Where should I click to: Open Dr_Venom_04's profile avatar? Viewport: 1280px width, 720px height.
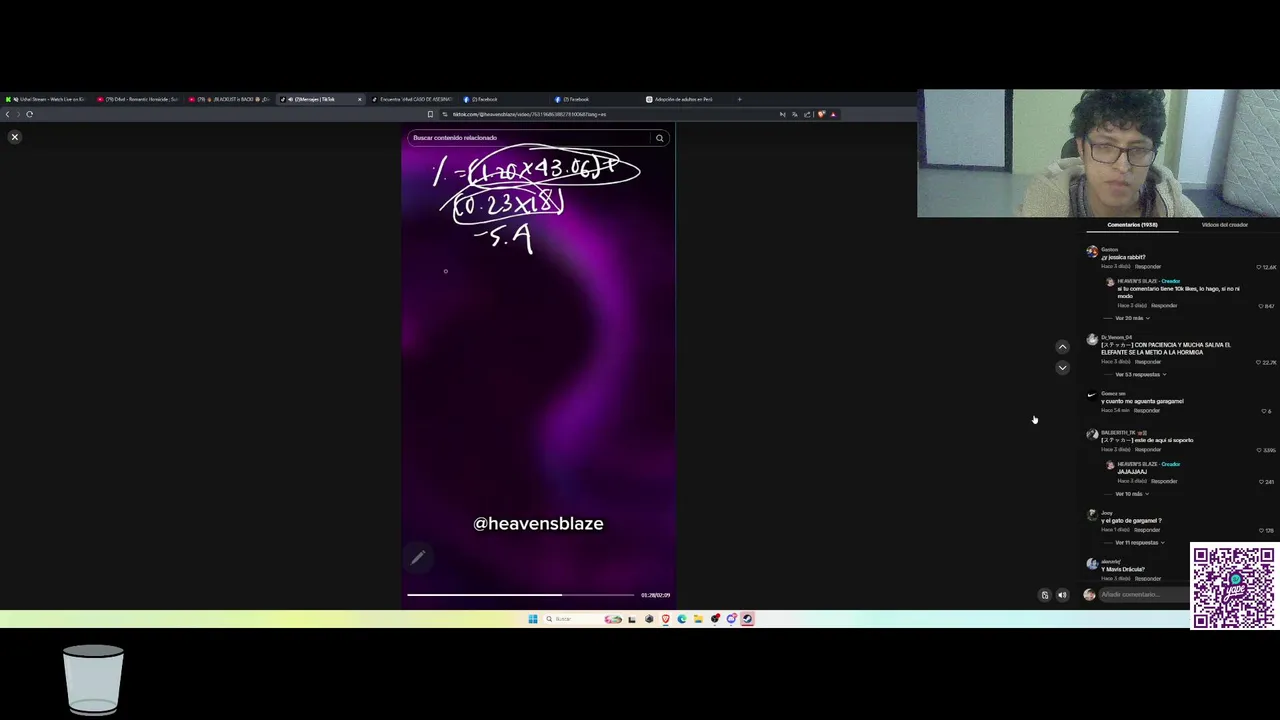coord(1092,340)
